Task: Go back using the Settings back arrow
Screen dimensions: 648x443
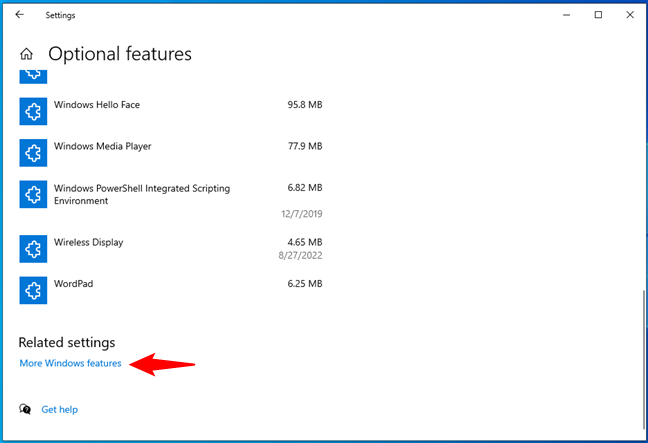Action: pyautogui.click(x=19, y=15)
